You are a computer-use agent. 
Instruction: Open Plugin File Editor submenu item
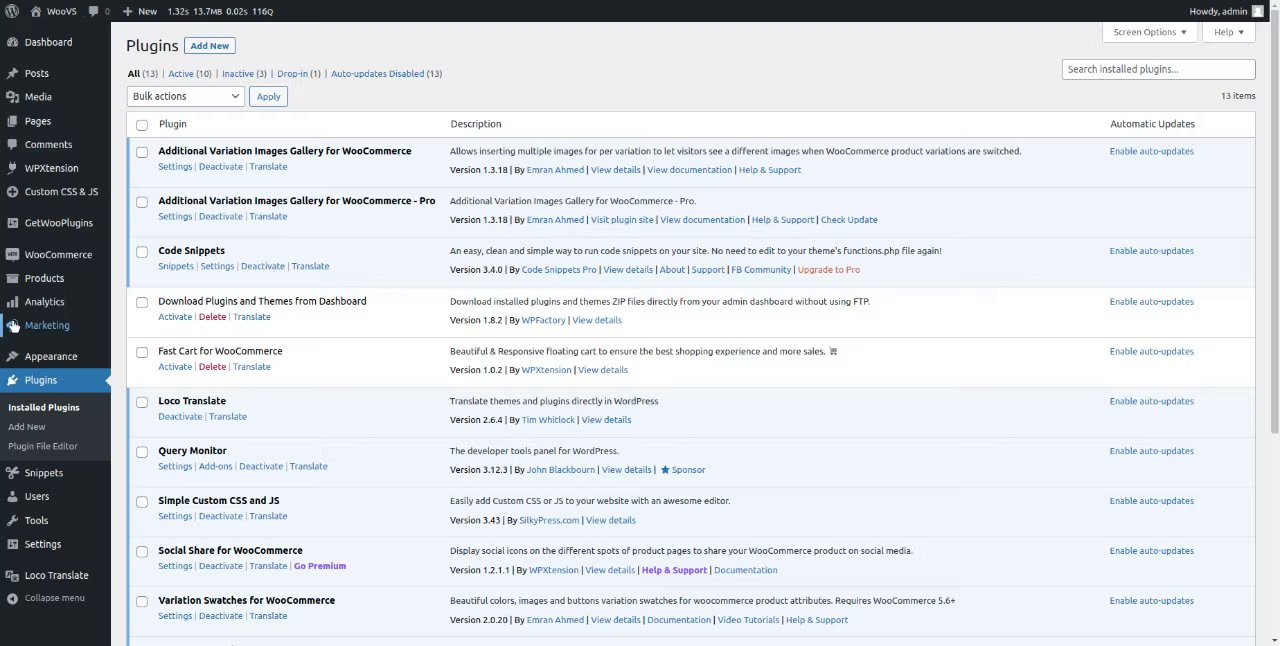point(42,446)
